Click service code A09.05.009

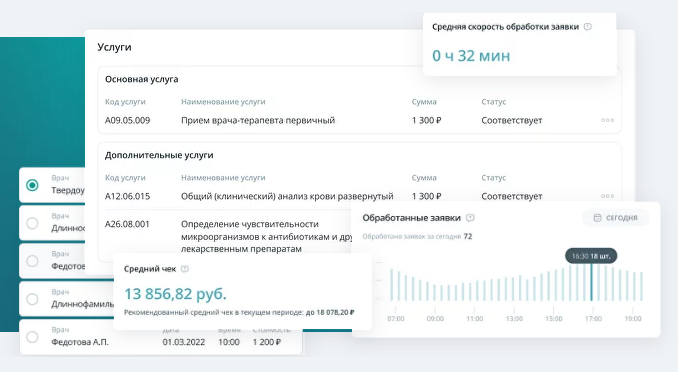point(128,120)
